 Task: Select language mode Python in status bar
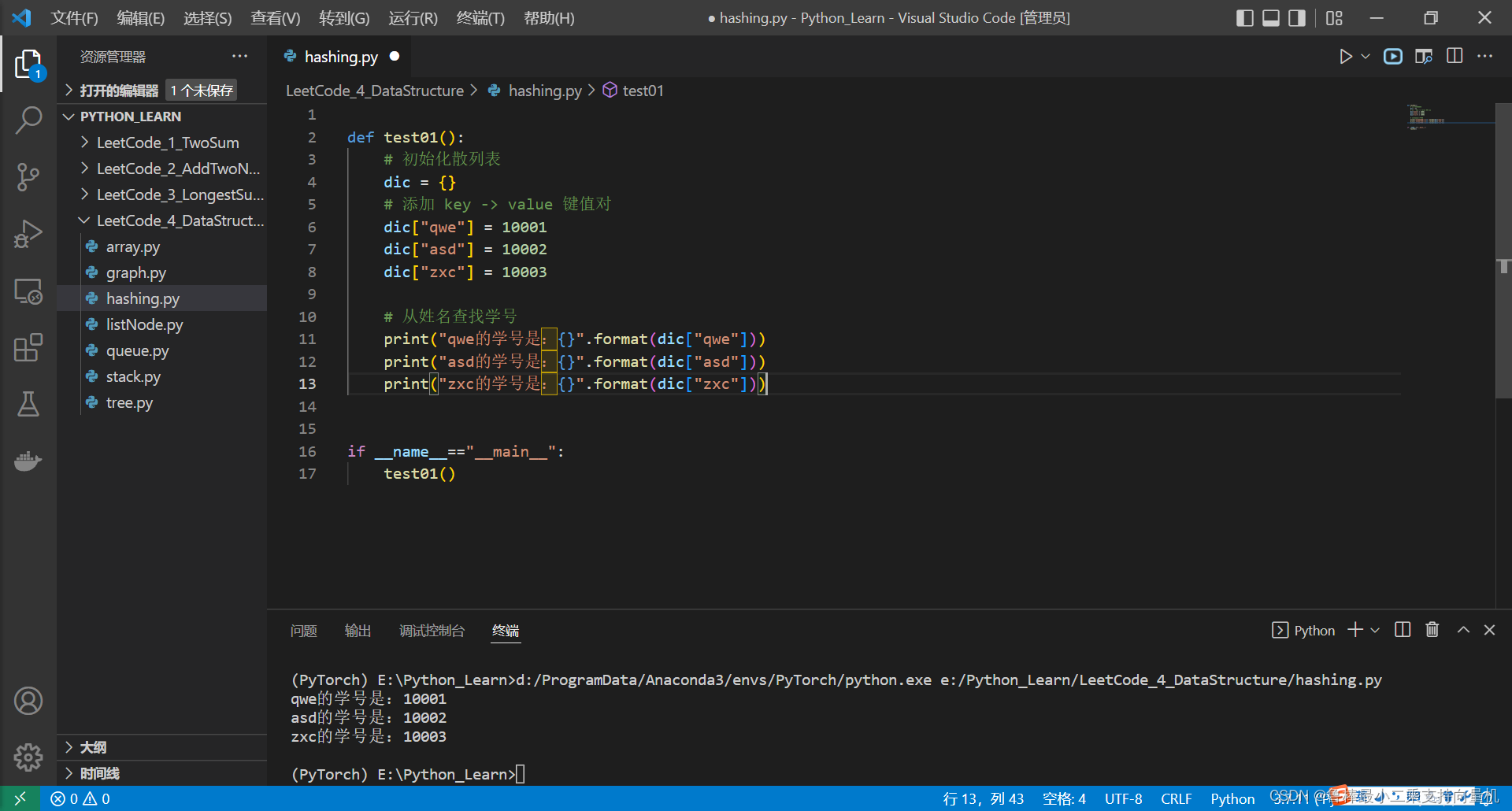1232,798
